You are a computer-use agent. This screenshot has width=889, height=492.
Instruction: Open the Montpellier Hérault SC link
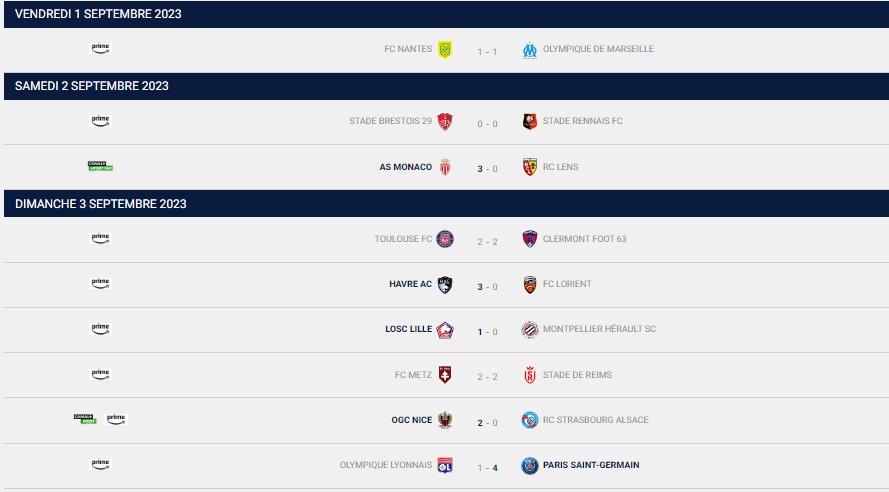pyautogui.click(x=599, y=329)
